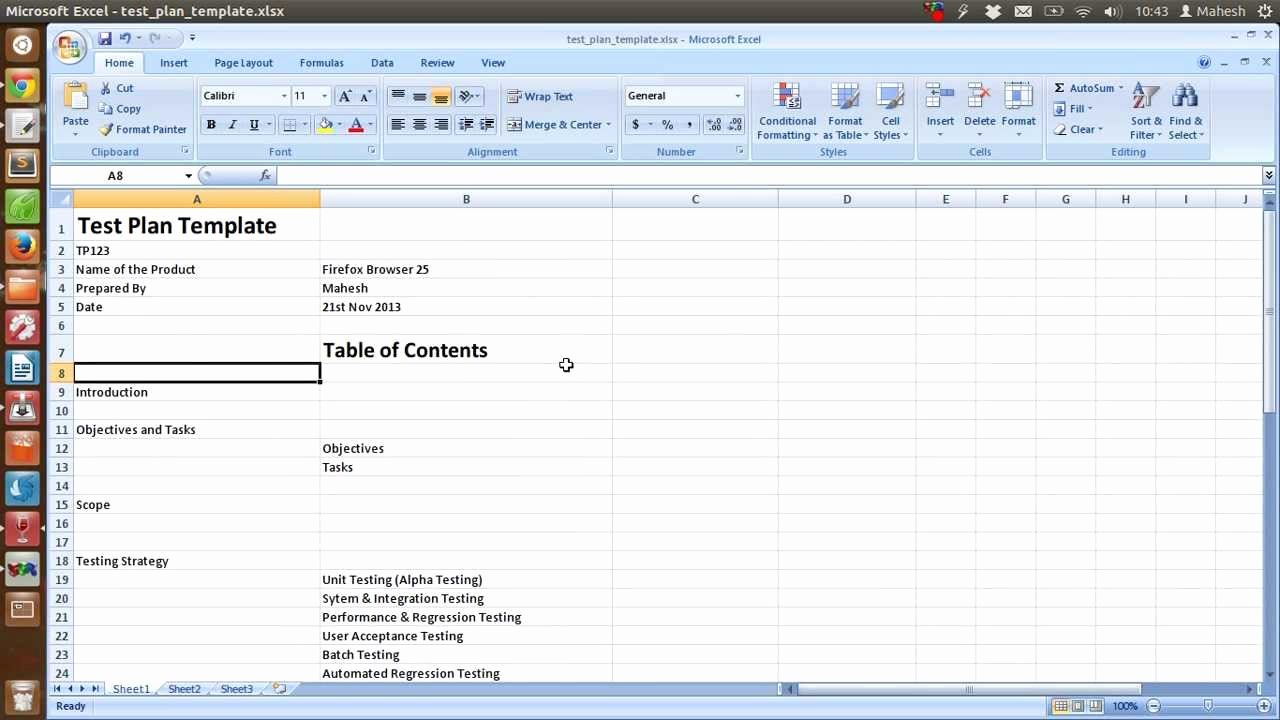Switch to the Insert ribbon tab
This screenshot has height=720, width=1280.
point(174,62)
